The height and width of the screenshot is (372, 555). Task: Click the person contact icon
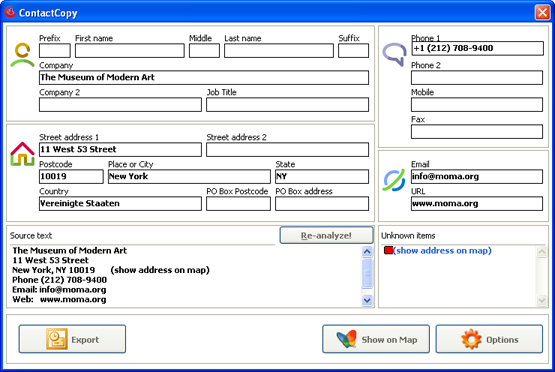coord(22,55)
